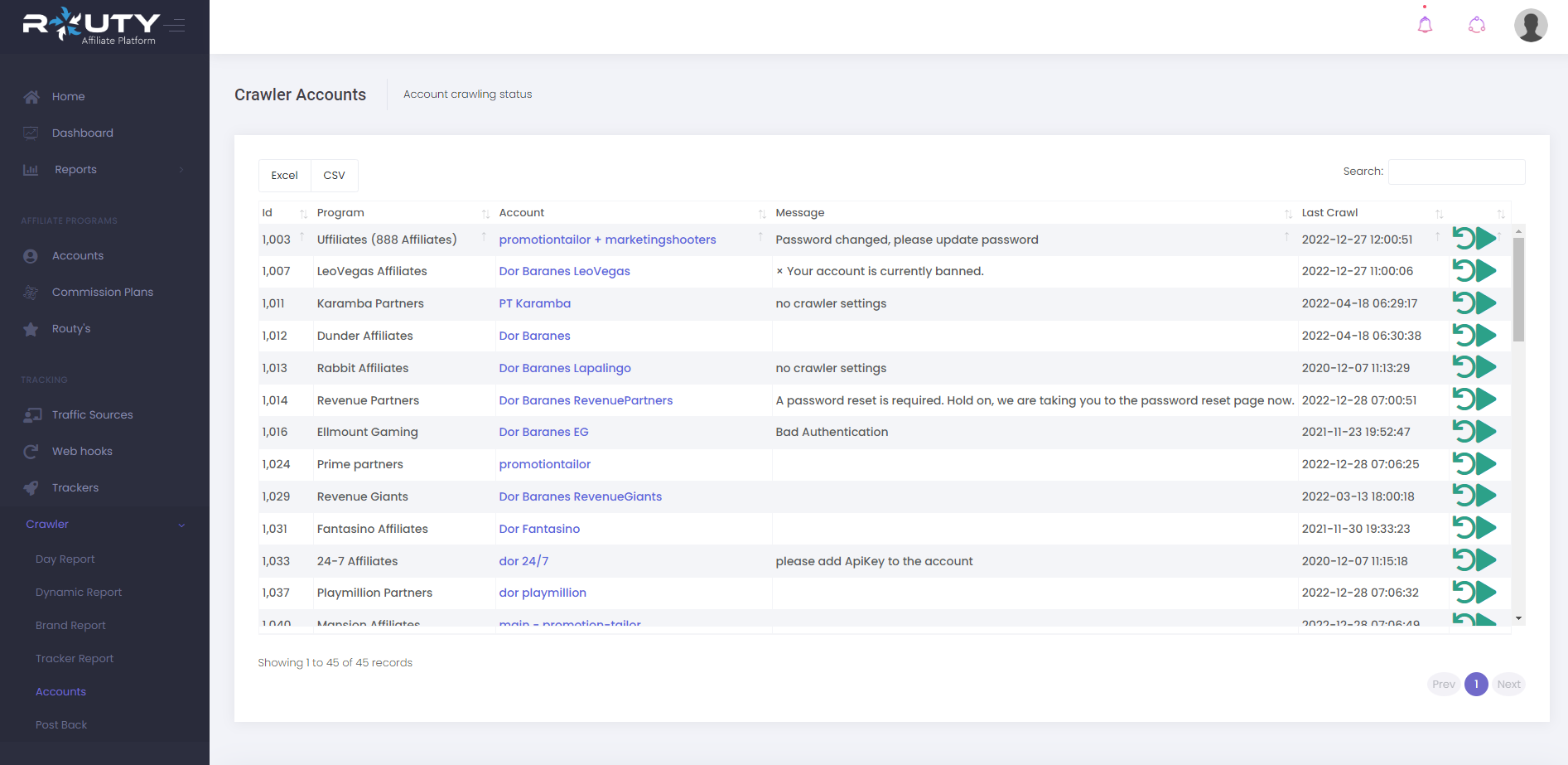
Task: Open the user profile avatar
Action: (1531, 25)
